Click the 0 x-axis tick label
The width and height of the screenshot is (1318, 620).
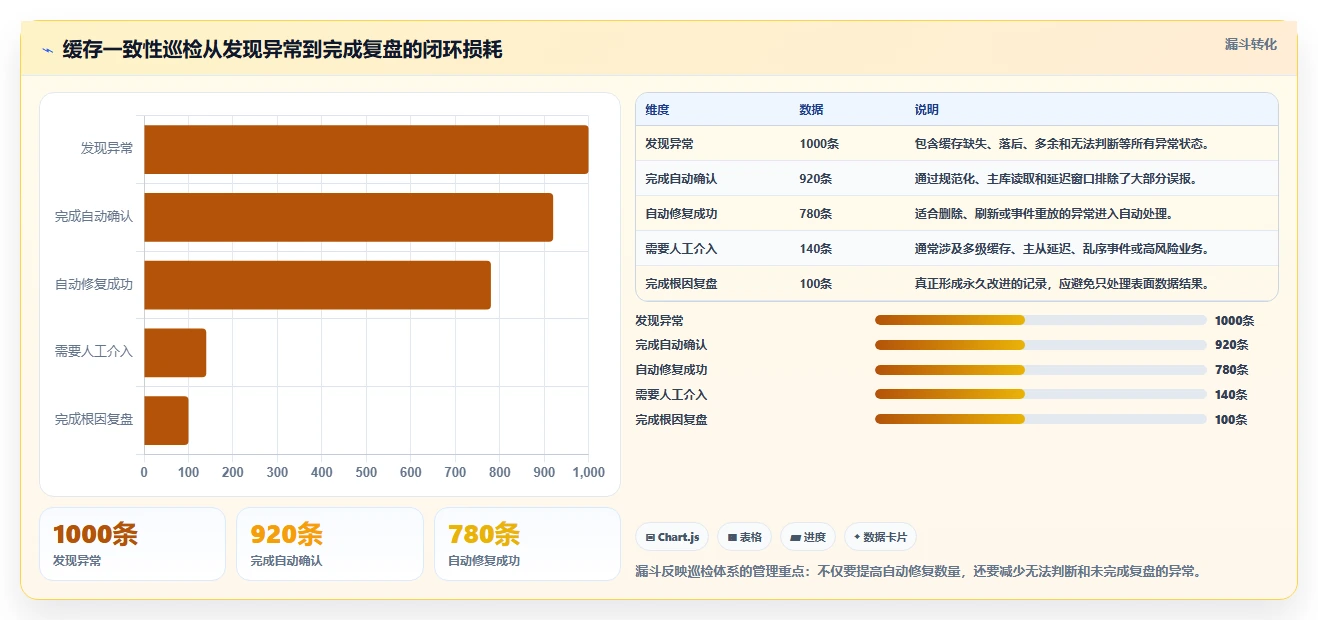(x=144, y=472)
